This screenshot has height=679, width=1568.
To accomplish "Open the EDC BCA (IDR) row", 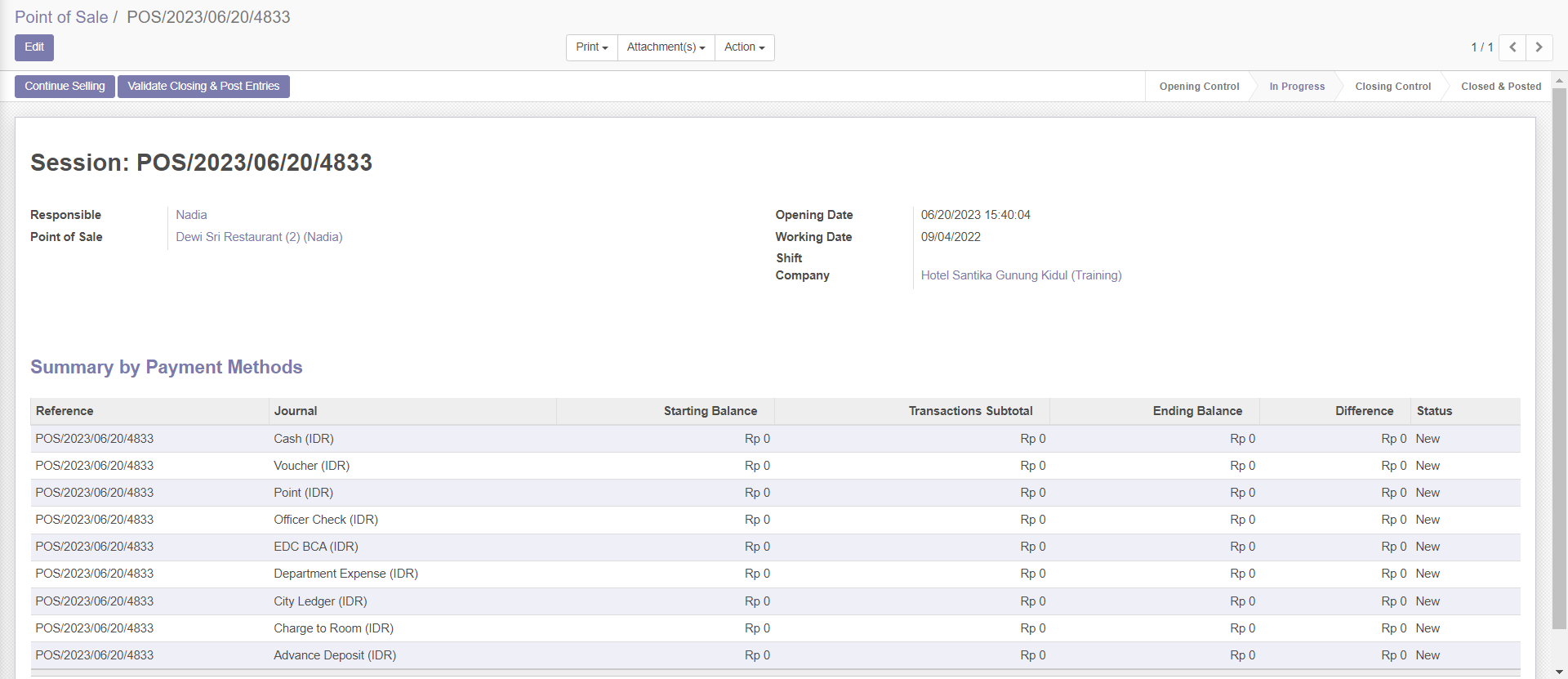I will pos(775,547).
